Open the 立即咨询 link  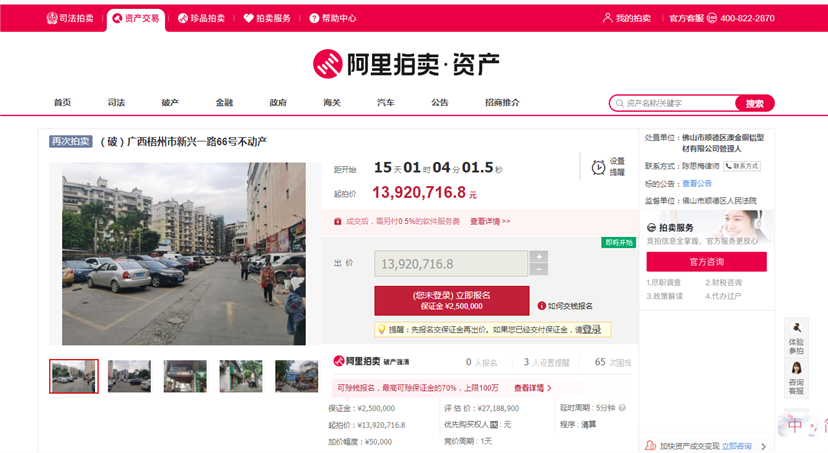coord(737,446)
